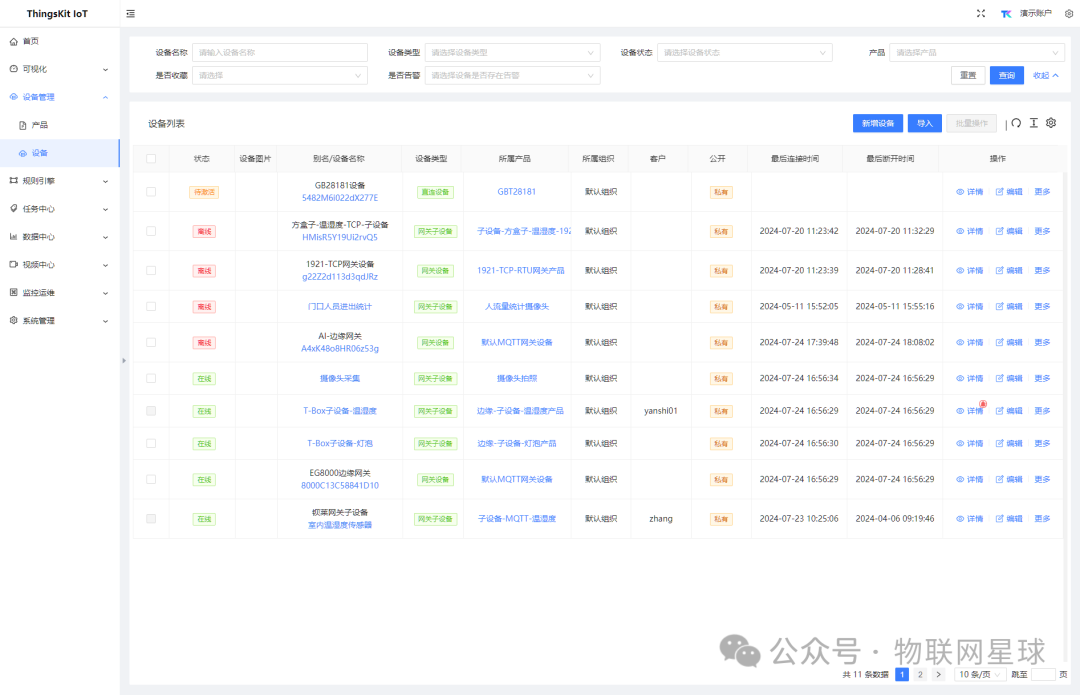Go to 产品 in the sidebar submenu
Image resolution: width=1080 pixels, height=695 pixels.
click(40, 125)
